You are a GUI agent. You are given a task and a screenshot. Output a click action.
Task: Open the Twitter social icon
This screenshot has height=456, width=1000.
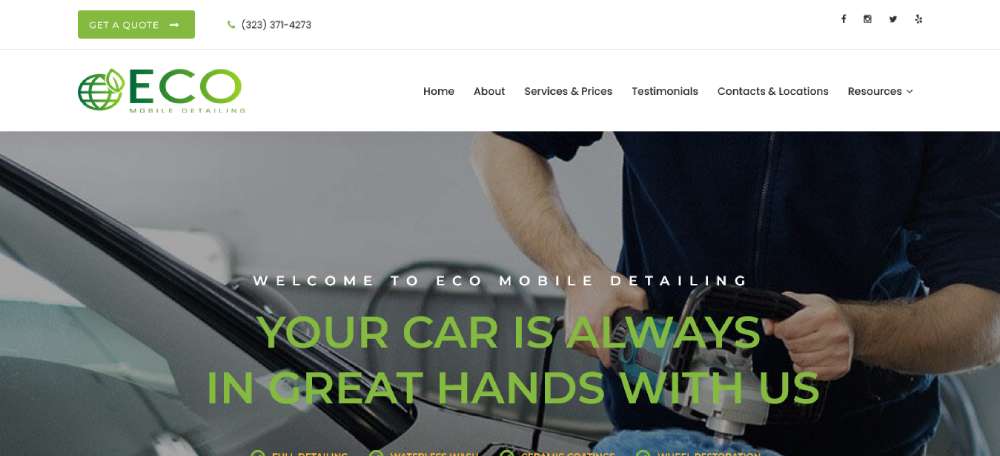(x=893, y=19)
